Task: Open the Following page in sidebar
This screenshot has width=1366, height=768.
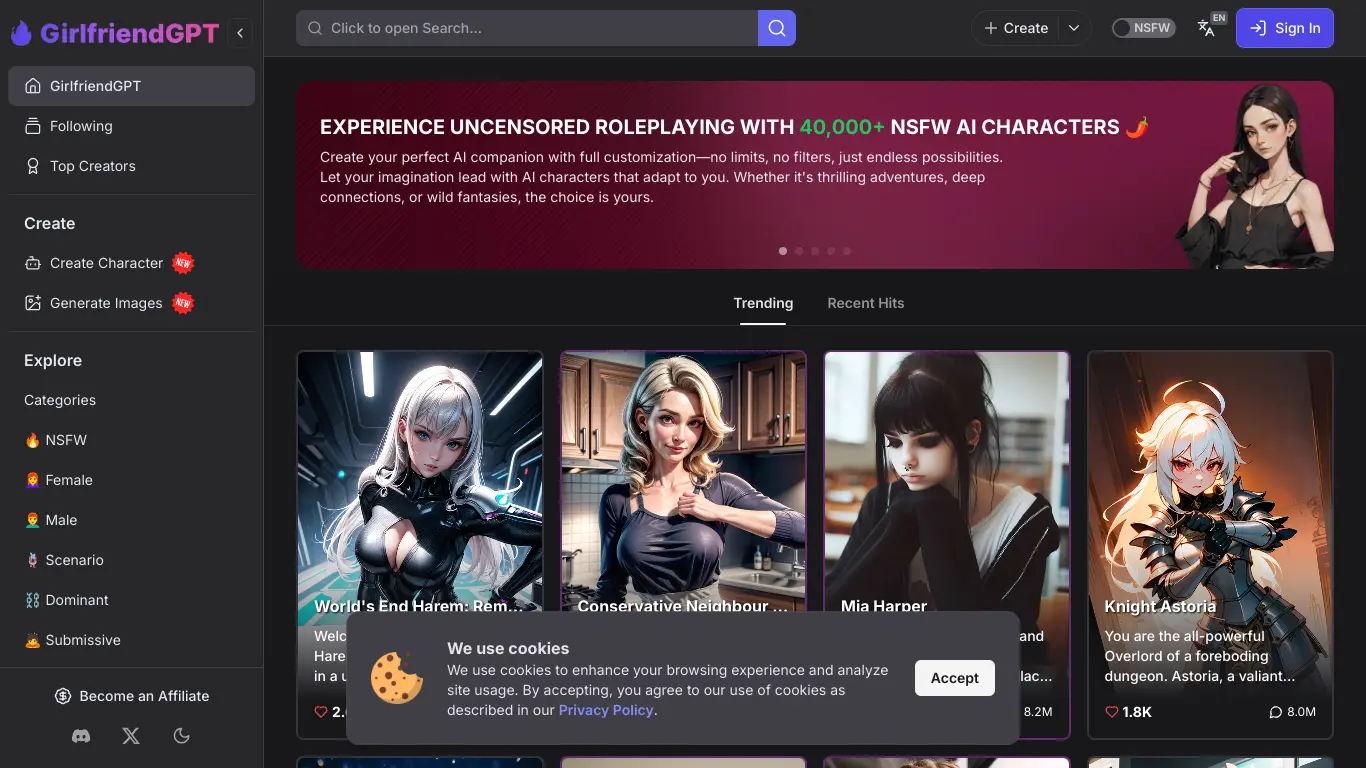Action: (x=131, y=126)
